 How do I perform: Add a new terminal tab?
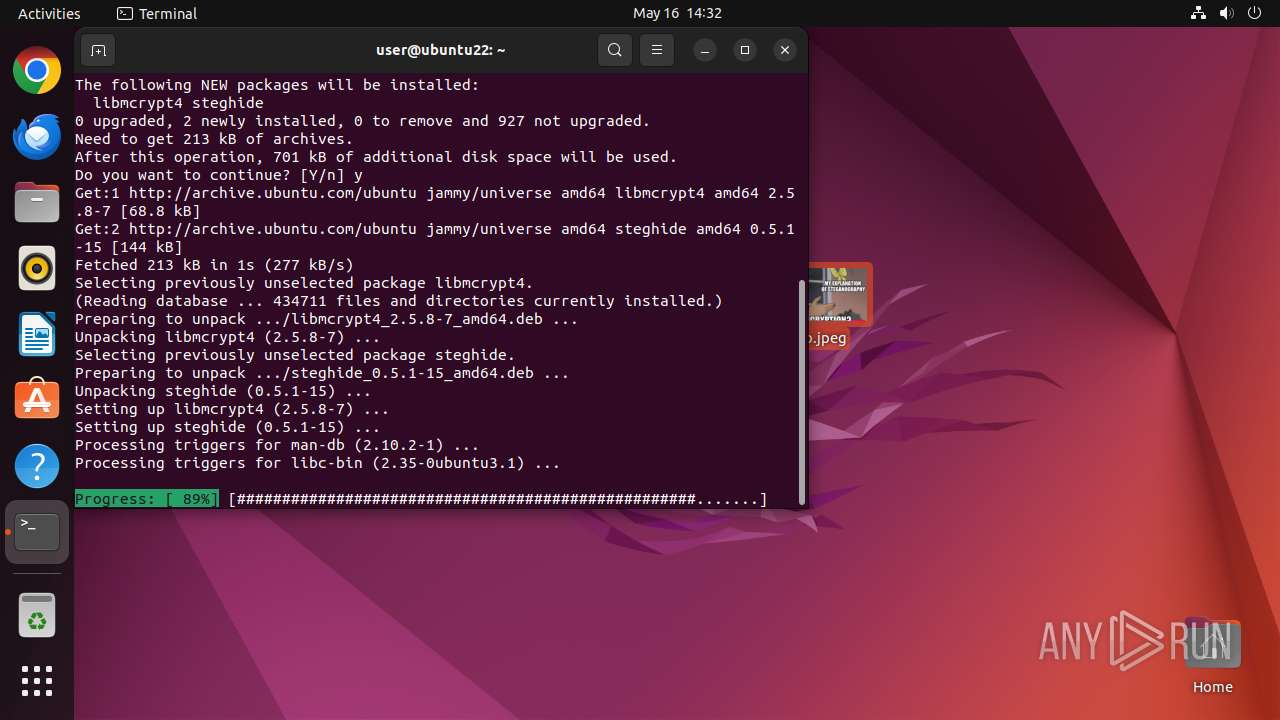click(98, 50)
